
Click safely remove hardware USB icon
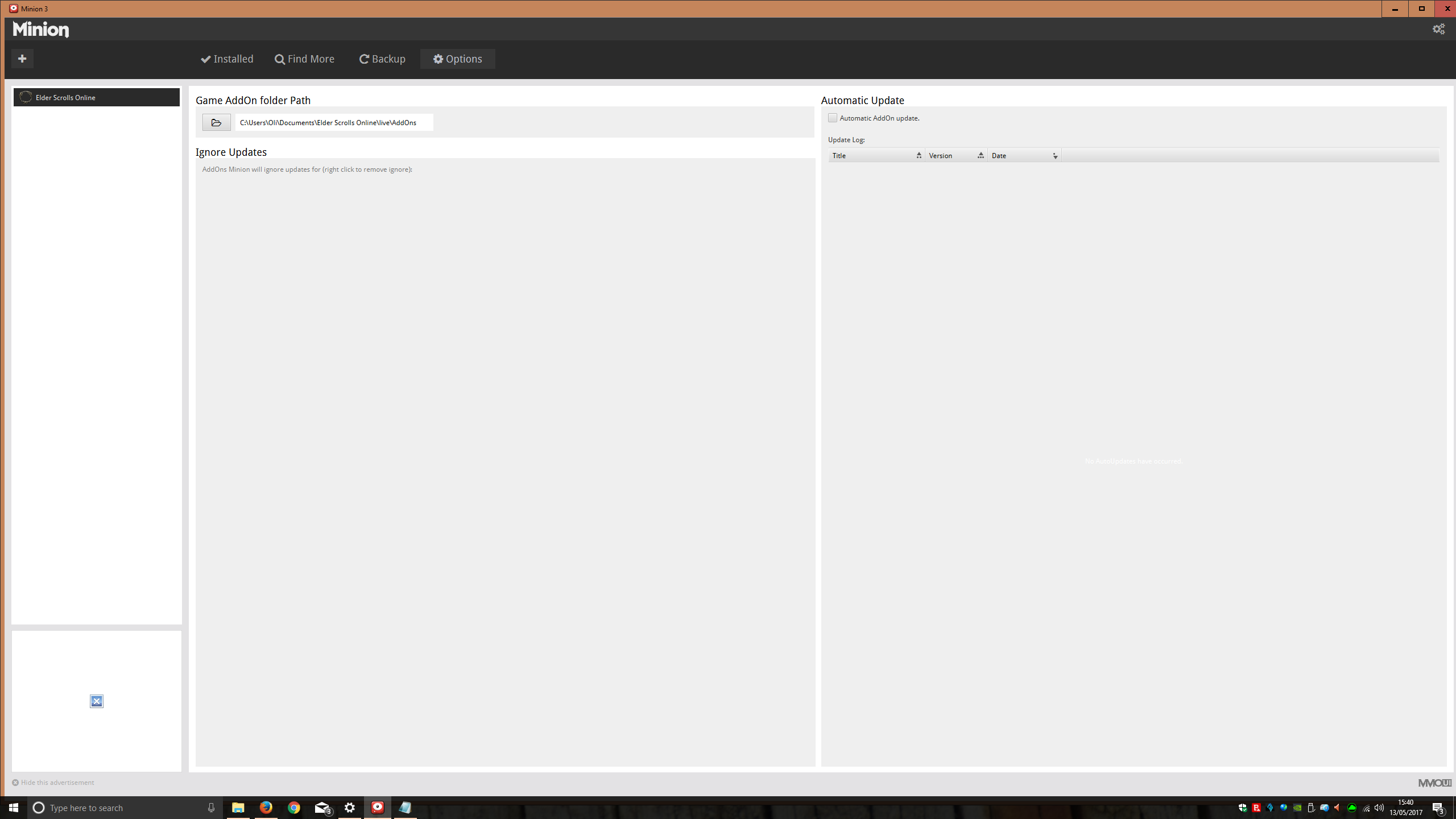click(x=1311, y=808)
